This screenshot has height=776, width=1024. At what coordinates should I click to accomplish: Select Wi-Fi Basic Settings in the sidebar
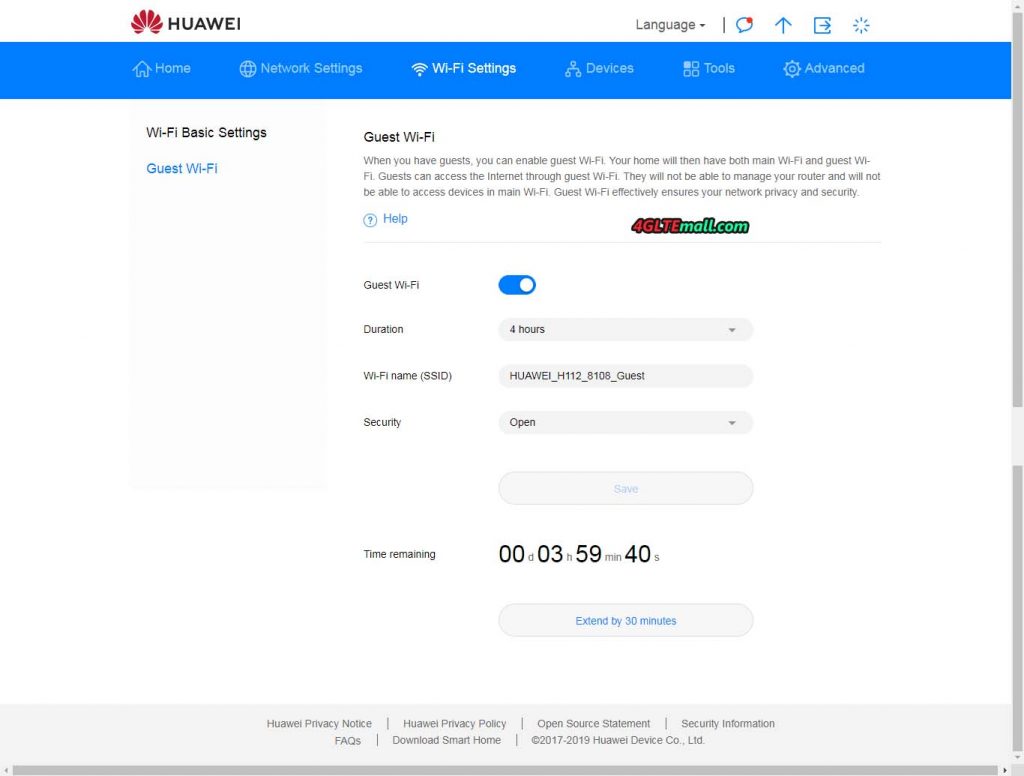click(x=206, y=132)
